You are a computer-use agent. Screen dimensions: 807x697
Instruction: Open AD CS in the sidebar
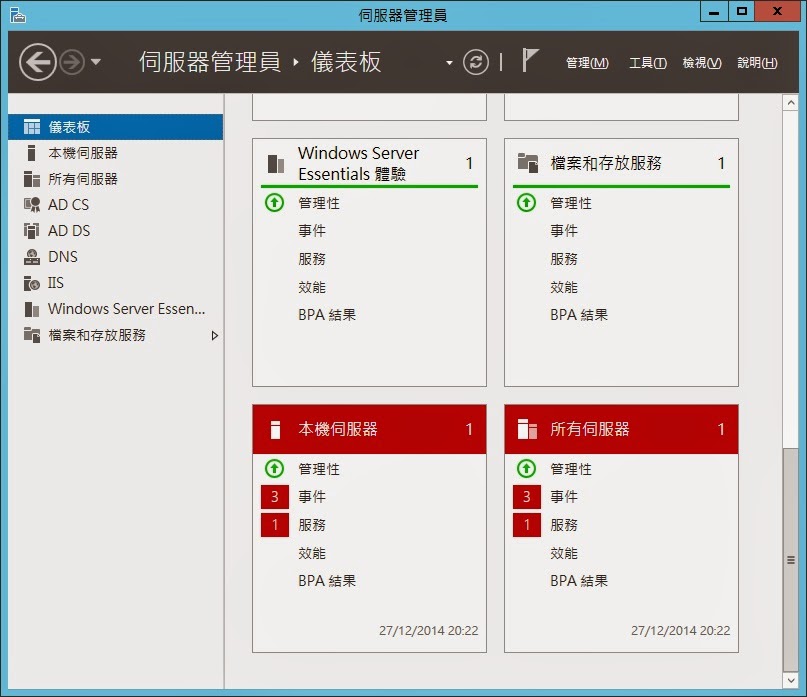point(116,205)
